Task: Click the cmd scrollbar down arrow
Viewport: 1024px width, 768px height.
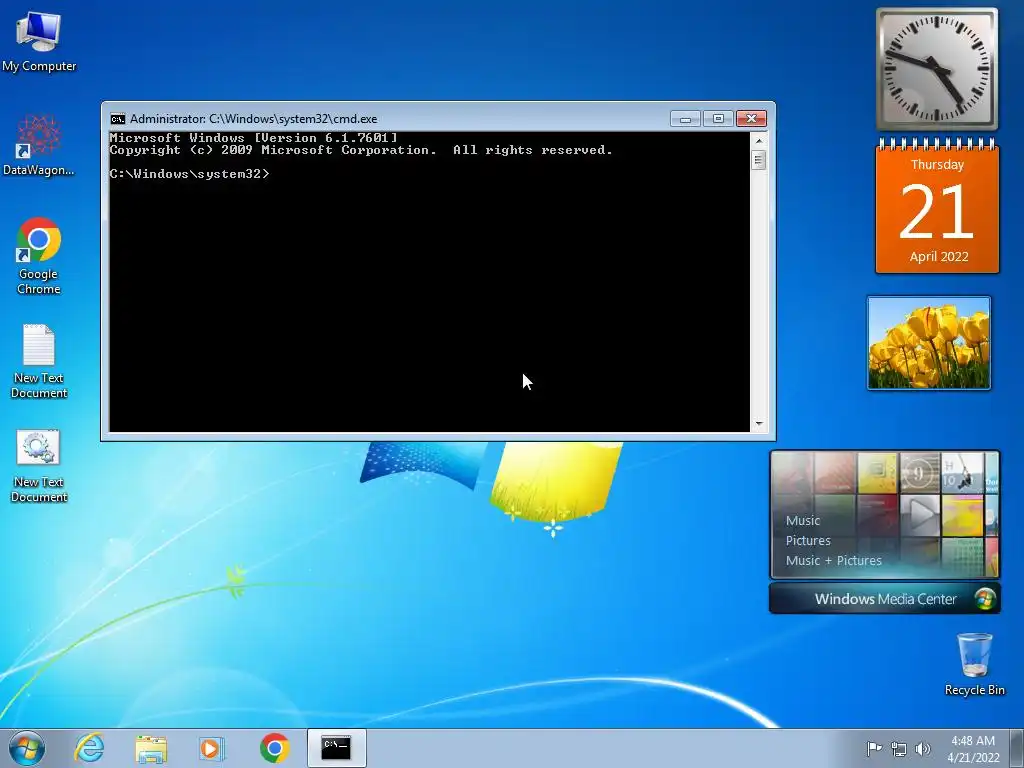Action: (x=758, y=424)
